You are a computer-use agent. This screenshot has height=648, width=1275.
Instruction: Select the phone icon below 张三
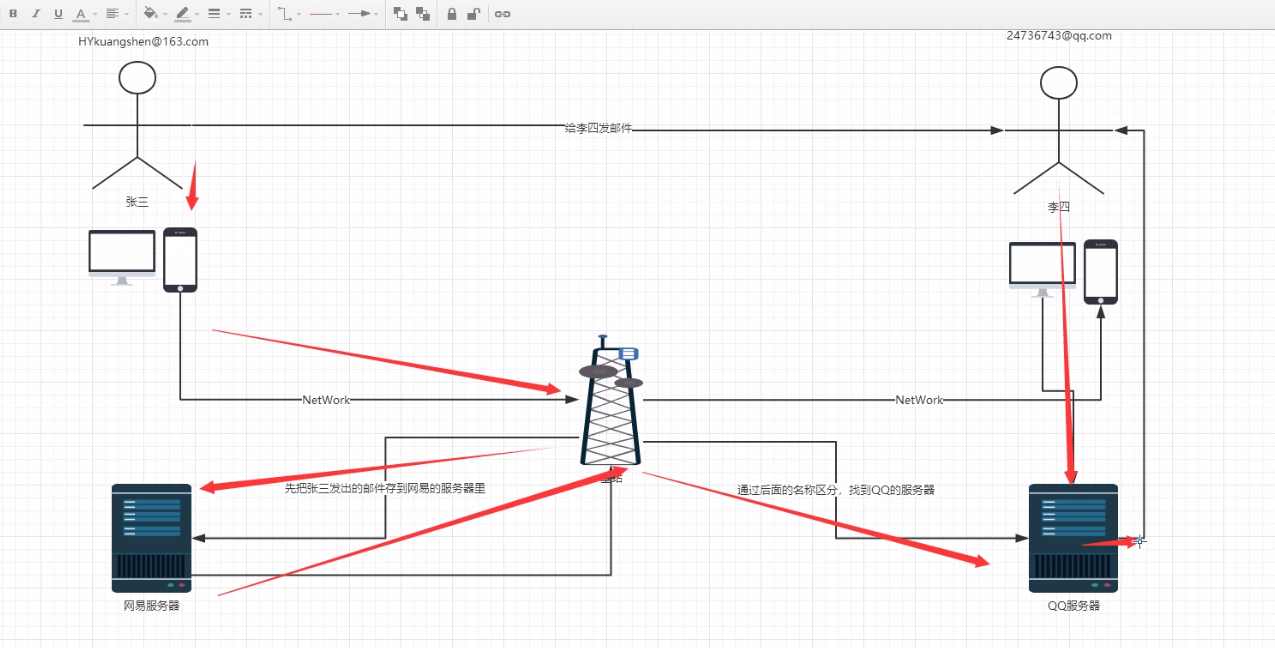180,260
